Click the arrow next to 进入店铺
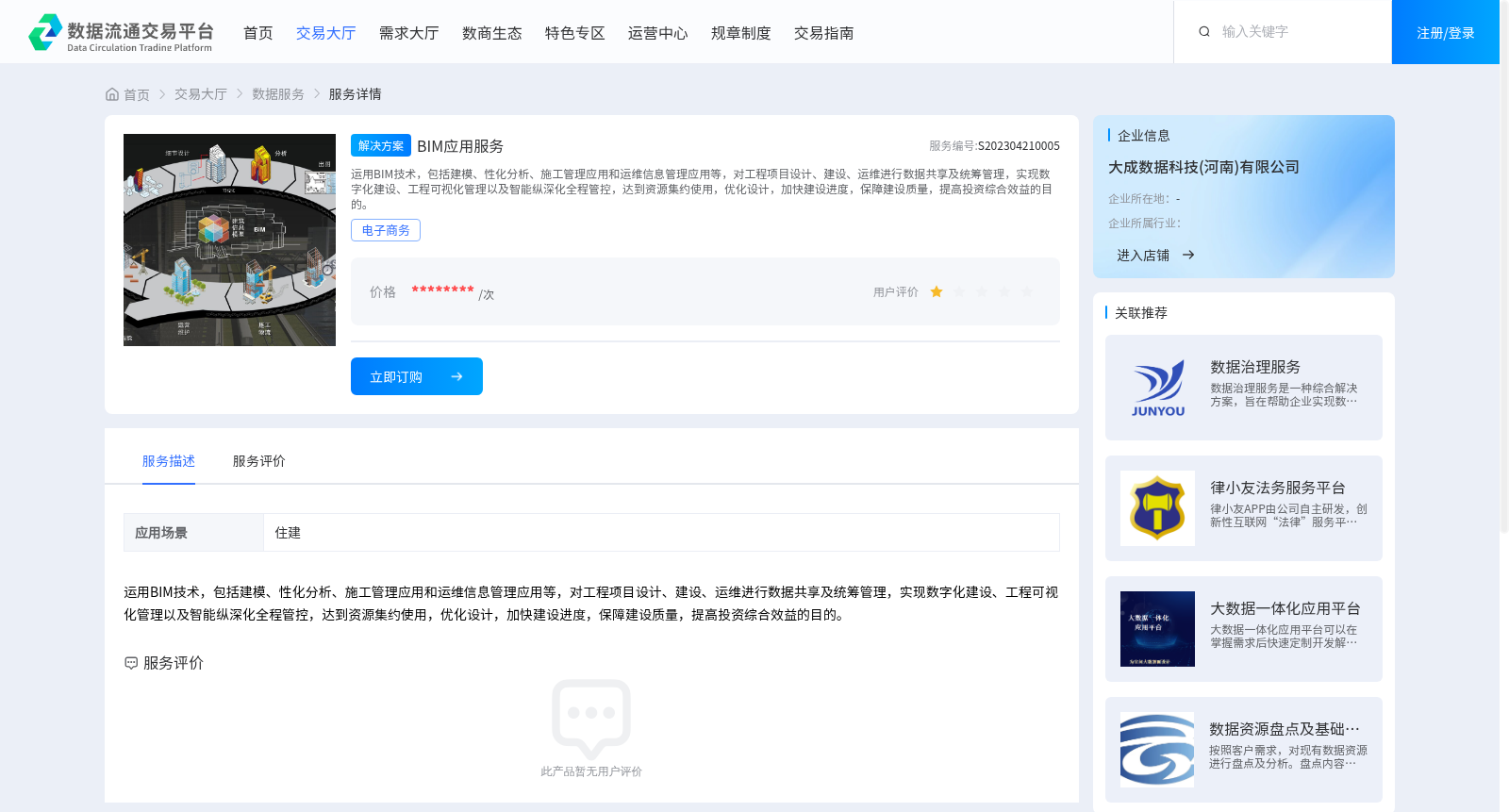This screenshot has height=812, width=1509. [1188, 255]
